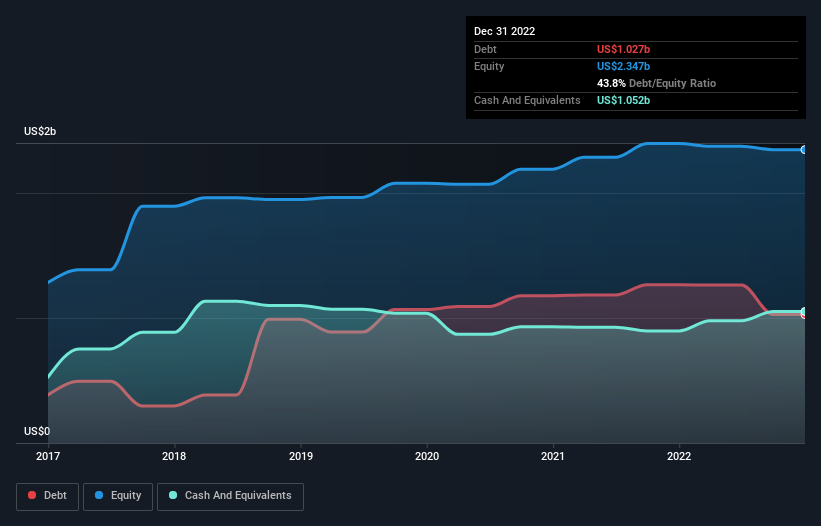821x526 pixels.
Task: Click the Debt label in tooltip
Action: point(485,49)
